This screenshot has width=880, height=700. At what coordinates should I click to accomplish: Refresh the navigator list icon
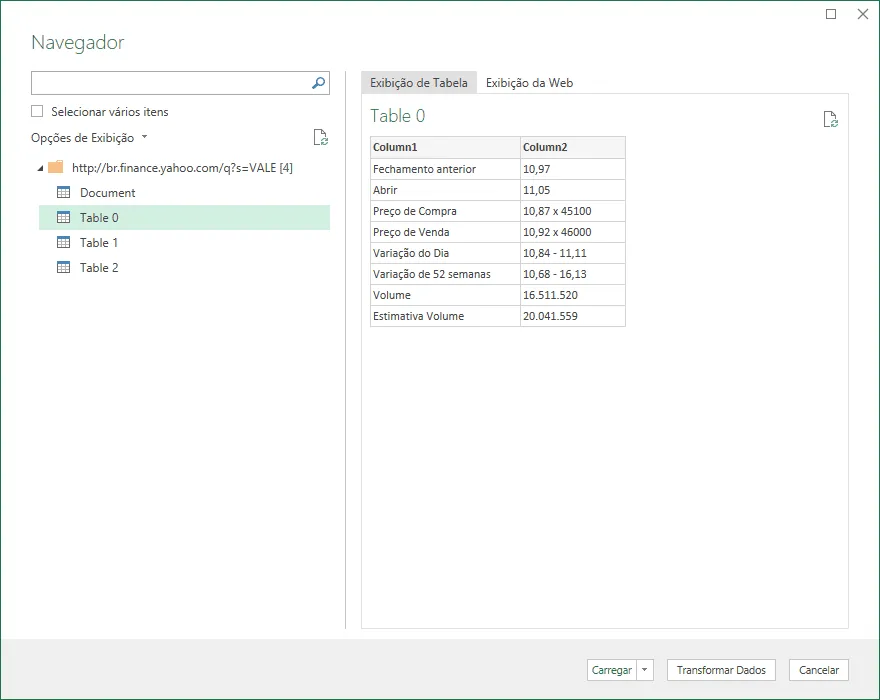click(x=320, y=138)
